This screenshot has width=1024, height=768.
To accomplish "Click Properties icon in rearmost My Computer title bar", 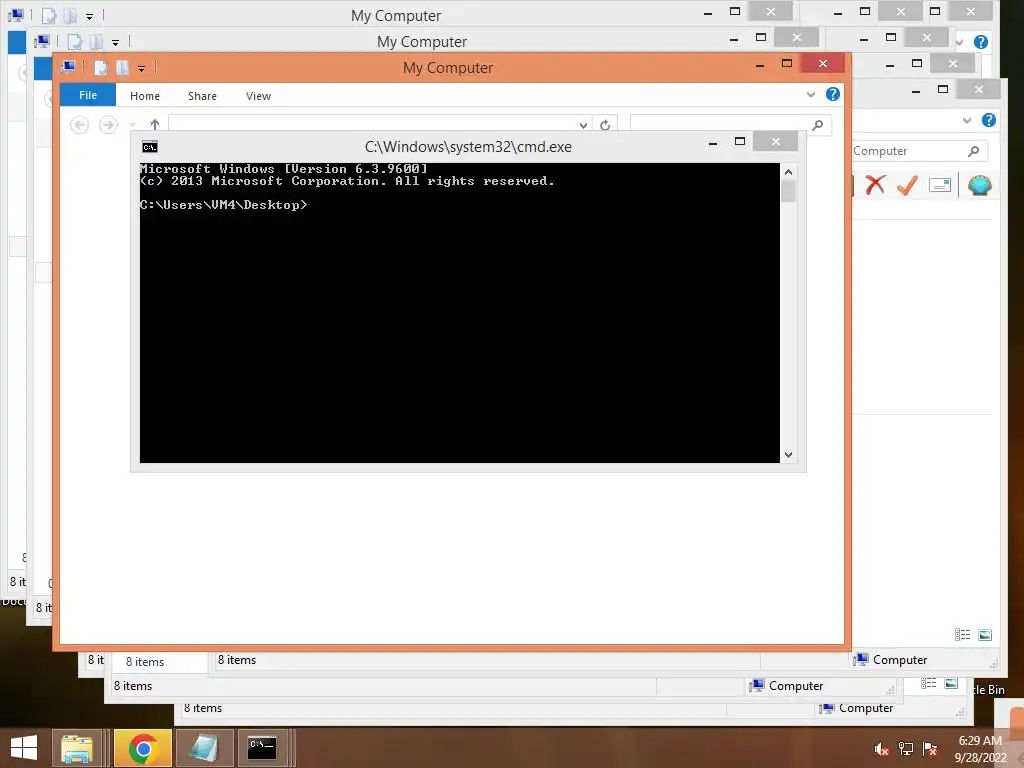I will [x=49, y=16].
